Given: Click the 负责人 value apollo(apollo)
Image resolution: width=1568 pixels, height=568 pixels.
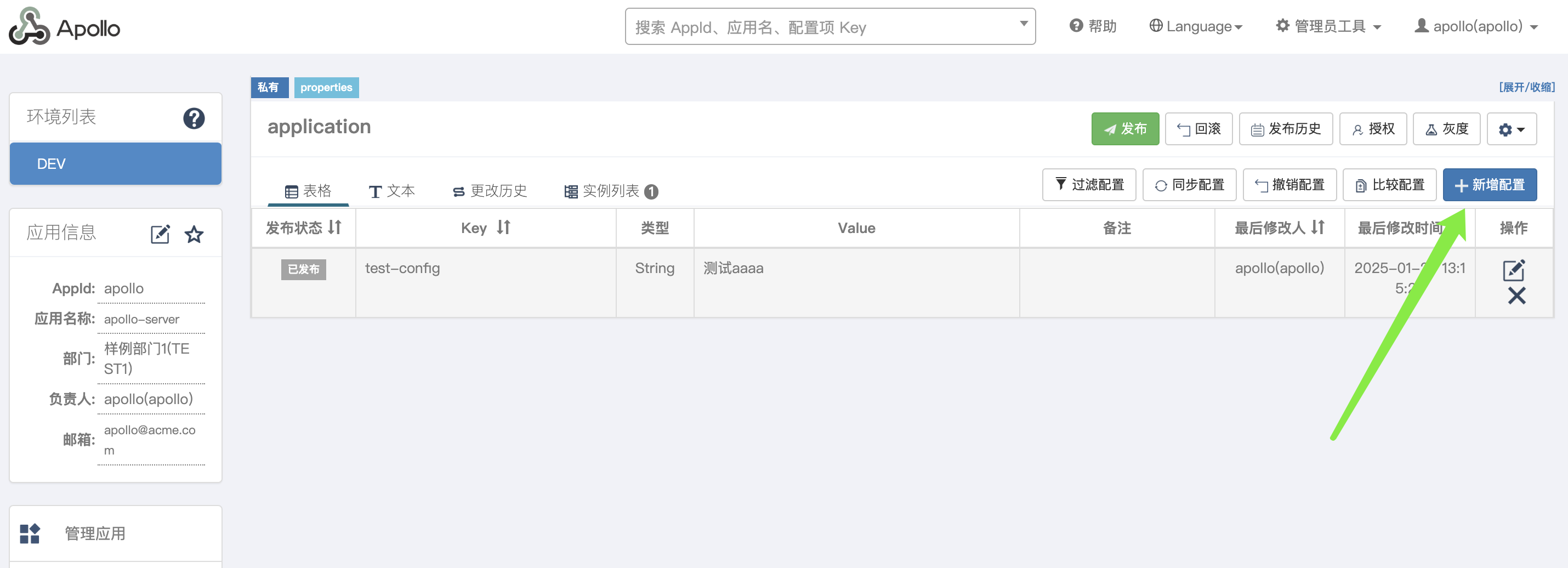Looking at the screenshot, I should click(x=149, y=399).
